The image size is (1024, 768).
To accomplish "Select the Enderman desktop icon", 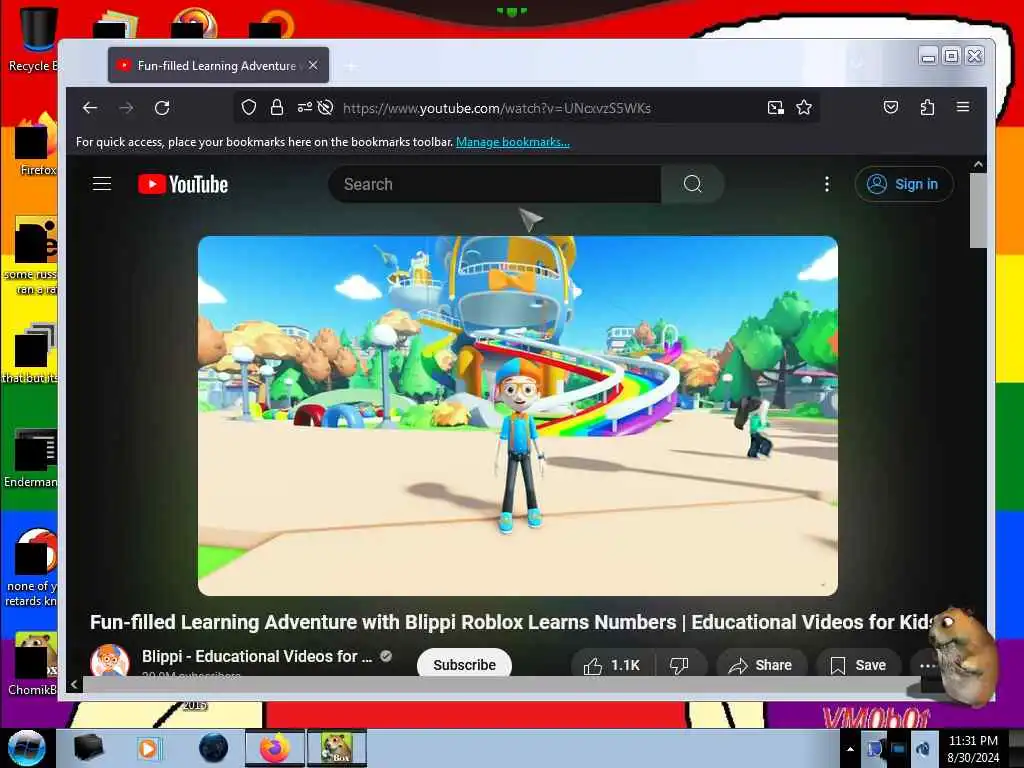I will (x=33, y=458).
